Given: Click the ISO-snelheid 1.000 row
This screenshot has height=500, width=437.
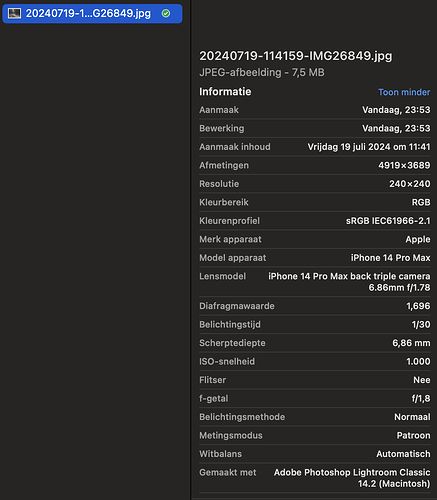Looking at the screenshot, I should pyautogui.click(x=315, y=361).
